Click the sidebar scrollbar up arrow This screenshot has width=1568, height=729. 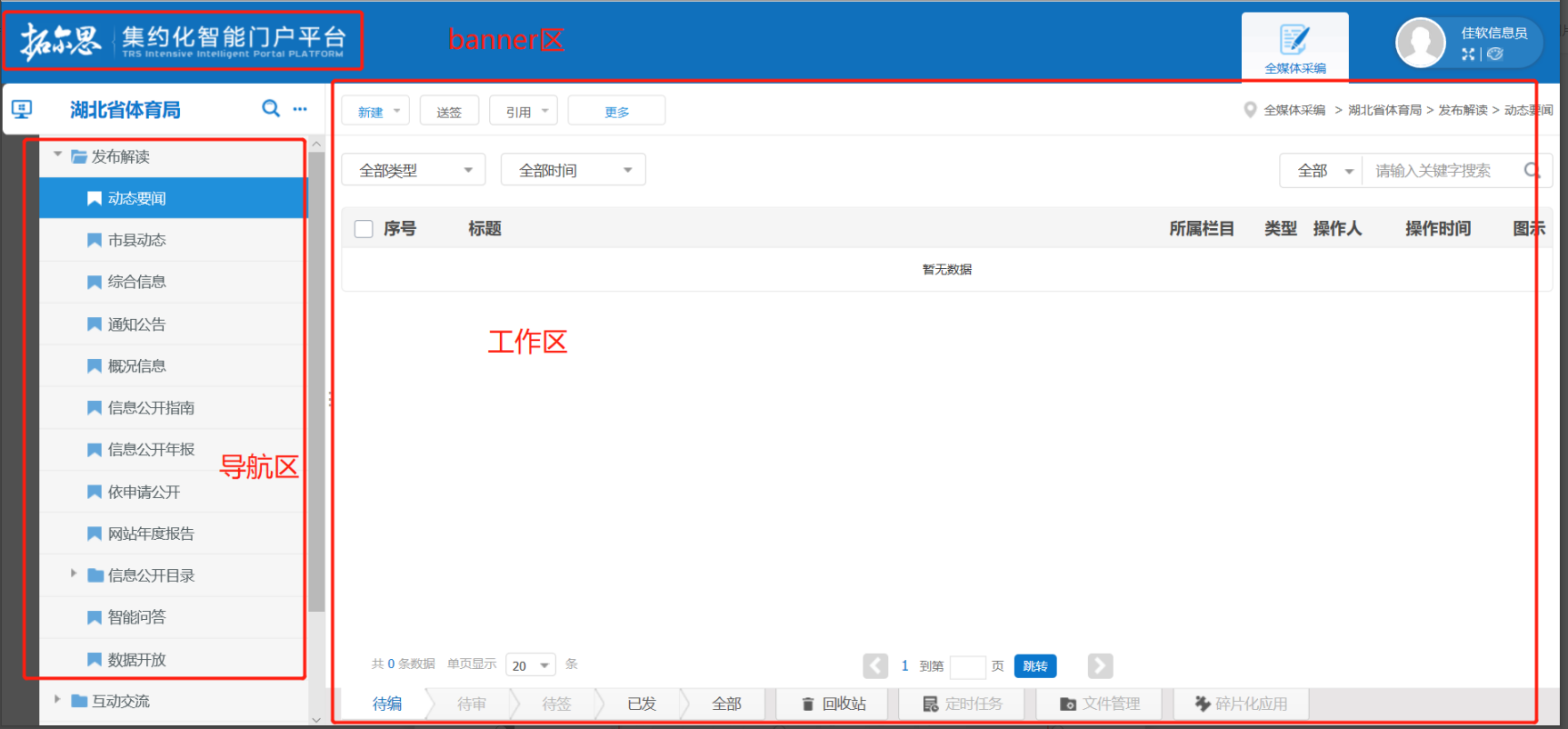316,144
